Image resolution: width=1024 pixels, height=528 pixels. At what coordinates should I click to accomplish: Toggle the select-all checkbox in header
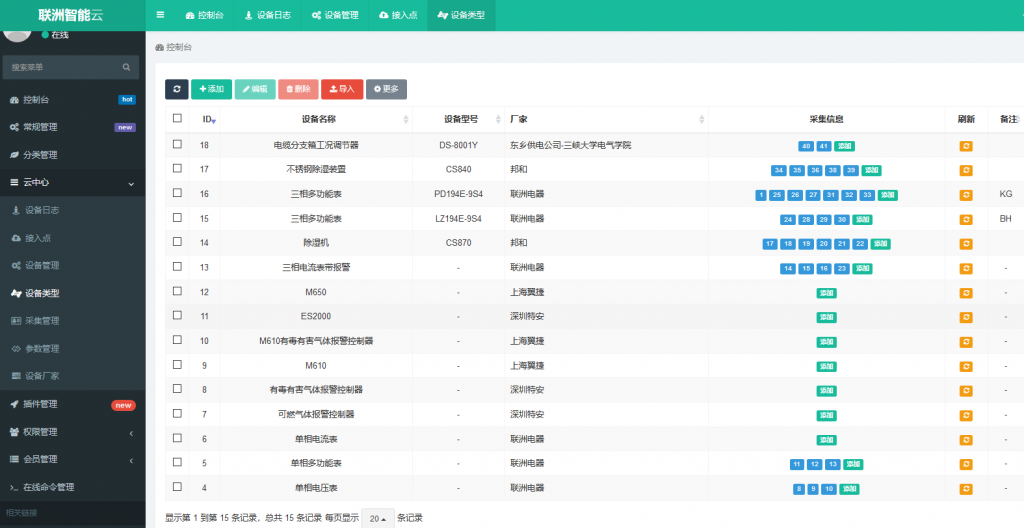click(x=177, y=118)
